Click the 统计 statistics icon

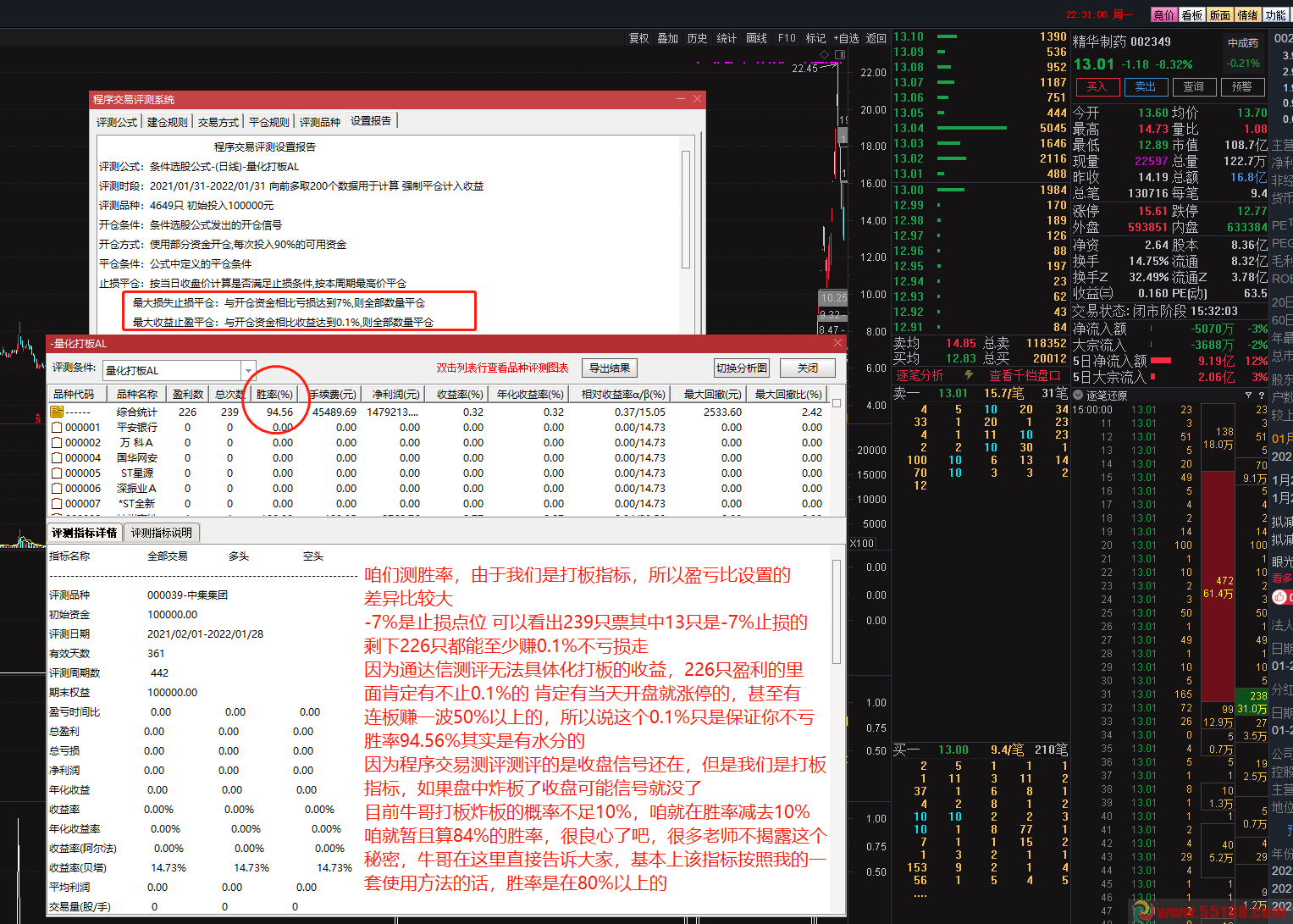(x=727, y=38)
